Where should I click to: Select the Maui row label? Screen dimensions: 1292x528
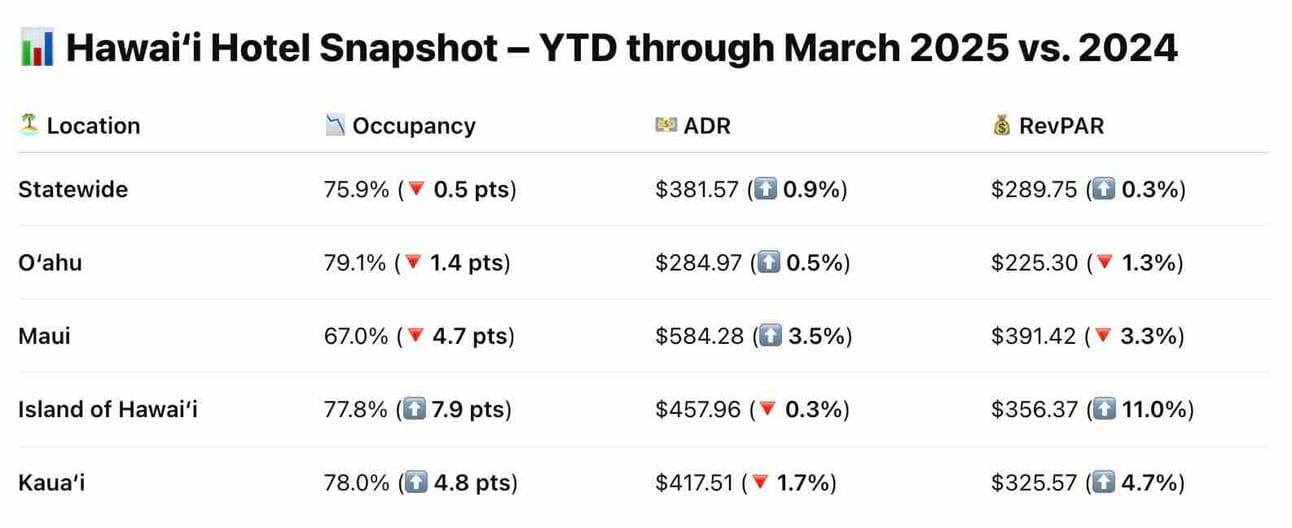pyautogui.click(x=44, y=337)
